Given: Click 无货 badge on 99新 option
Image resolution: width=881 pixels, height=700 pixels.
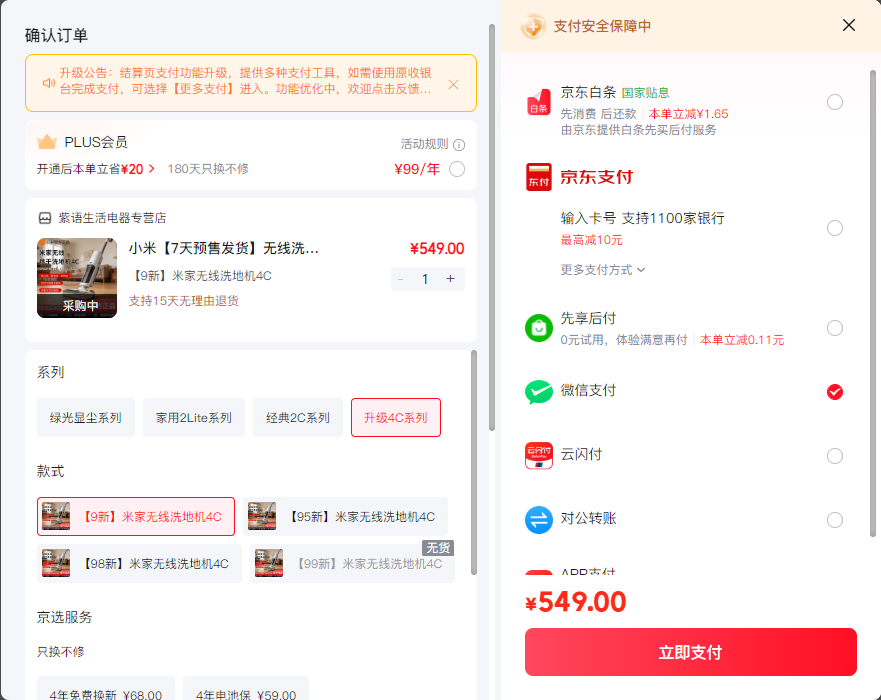Looking at the screenshot, I should [x=438, y=548].
